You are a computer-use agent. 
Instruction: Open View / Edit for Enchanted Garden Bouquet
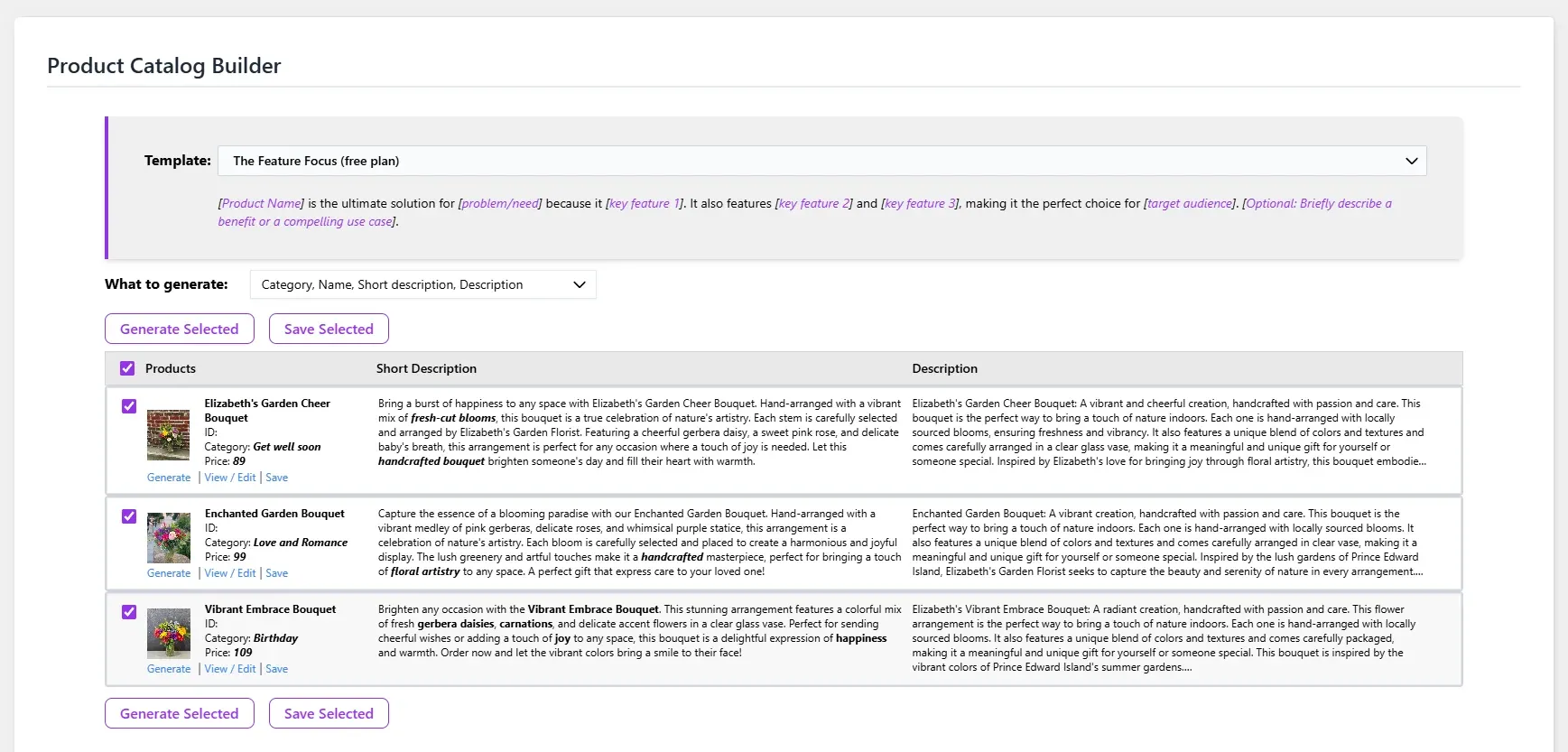(x=230, y=573)
